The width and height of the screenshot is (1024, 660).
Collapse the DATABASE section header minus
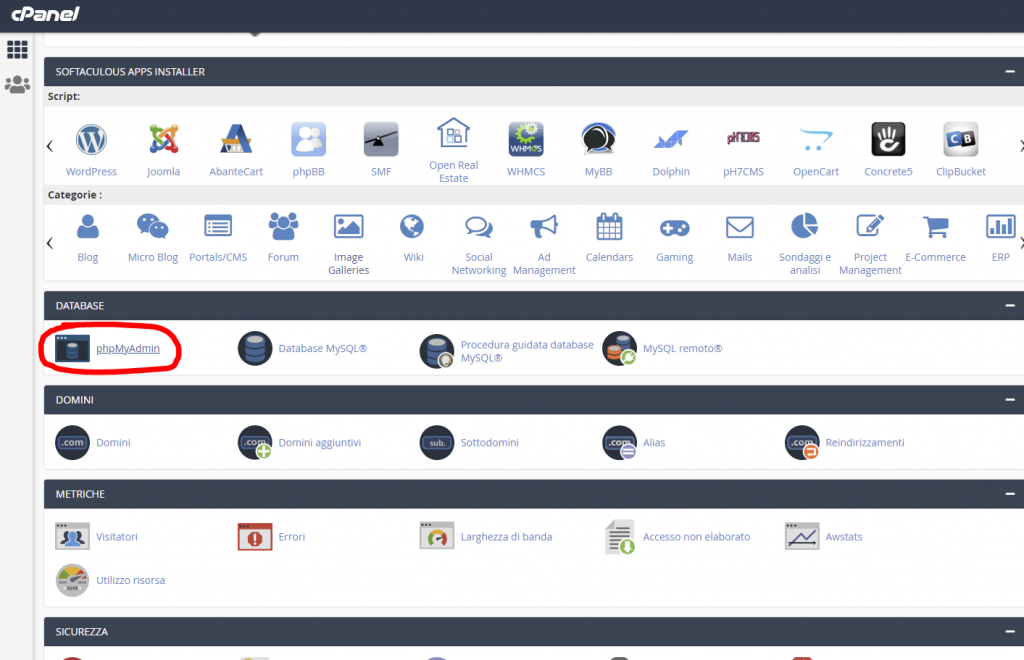(x=1009, y=305)
